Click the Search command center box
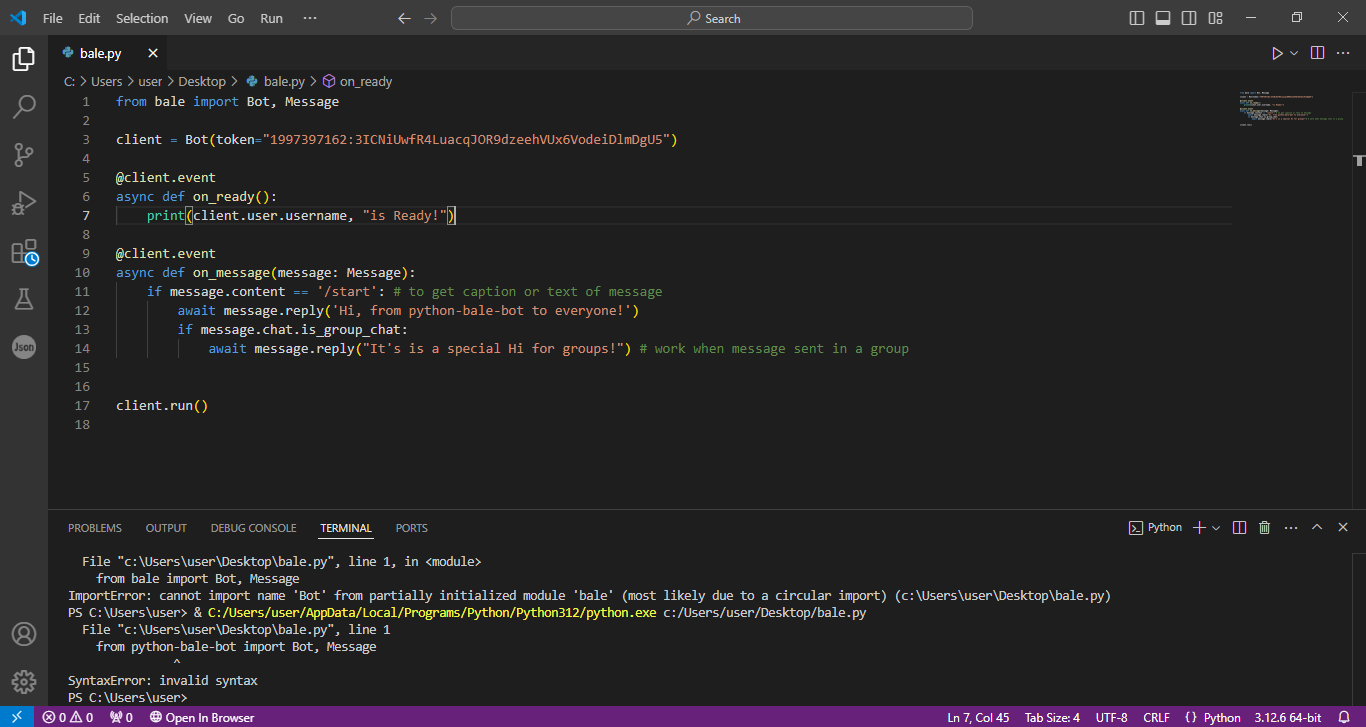 pos(712,18)
